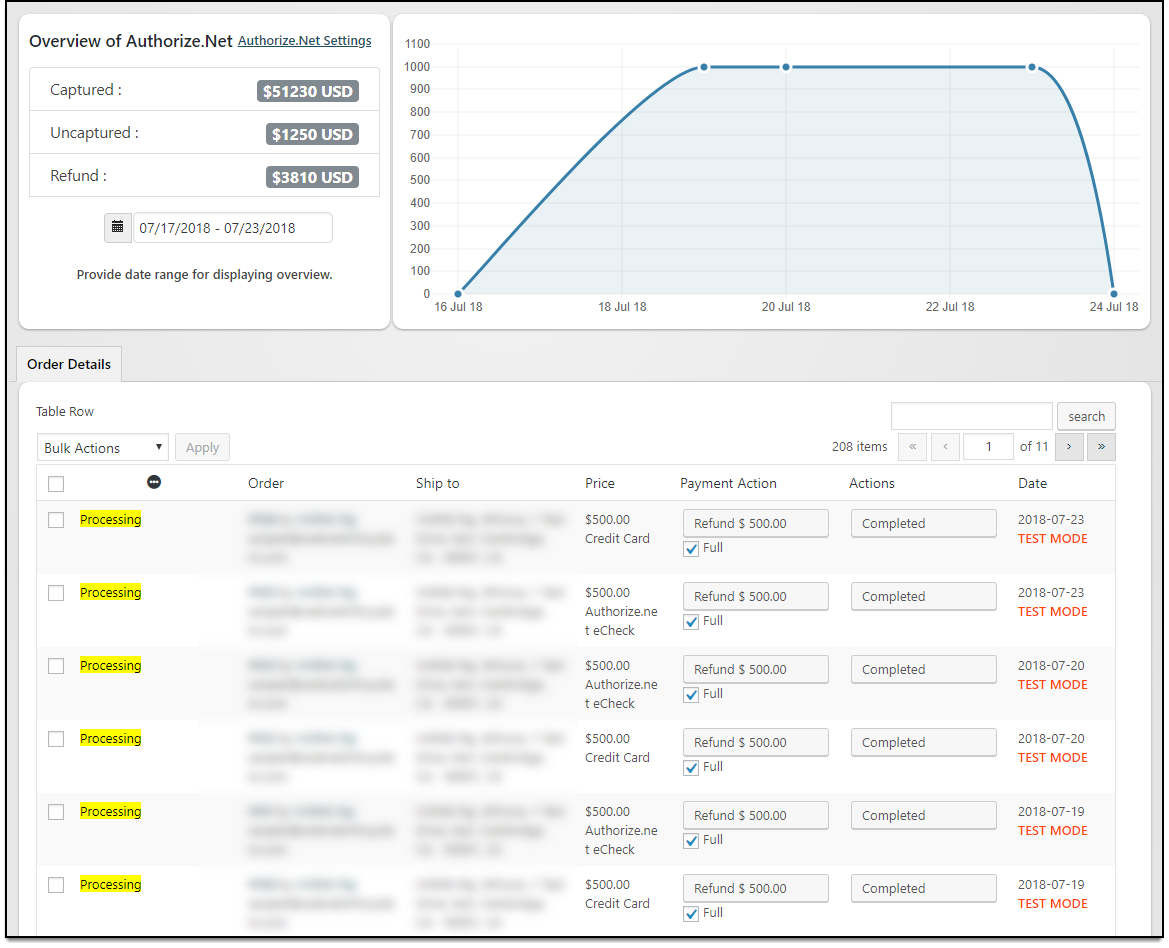Open the Authorize.Net Settings link

click(x=304, y=40)
